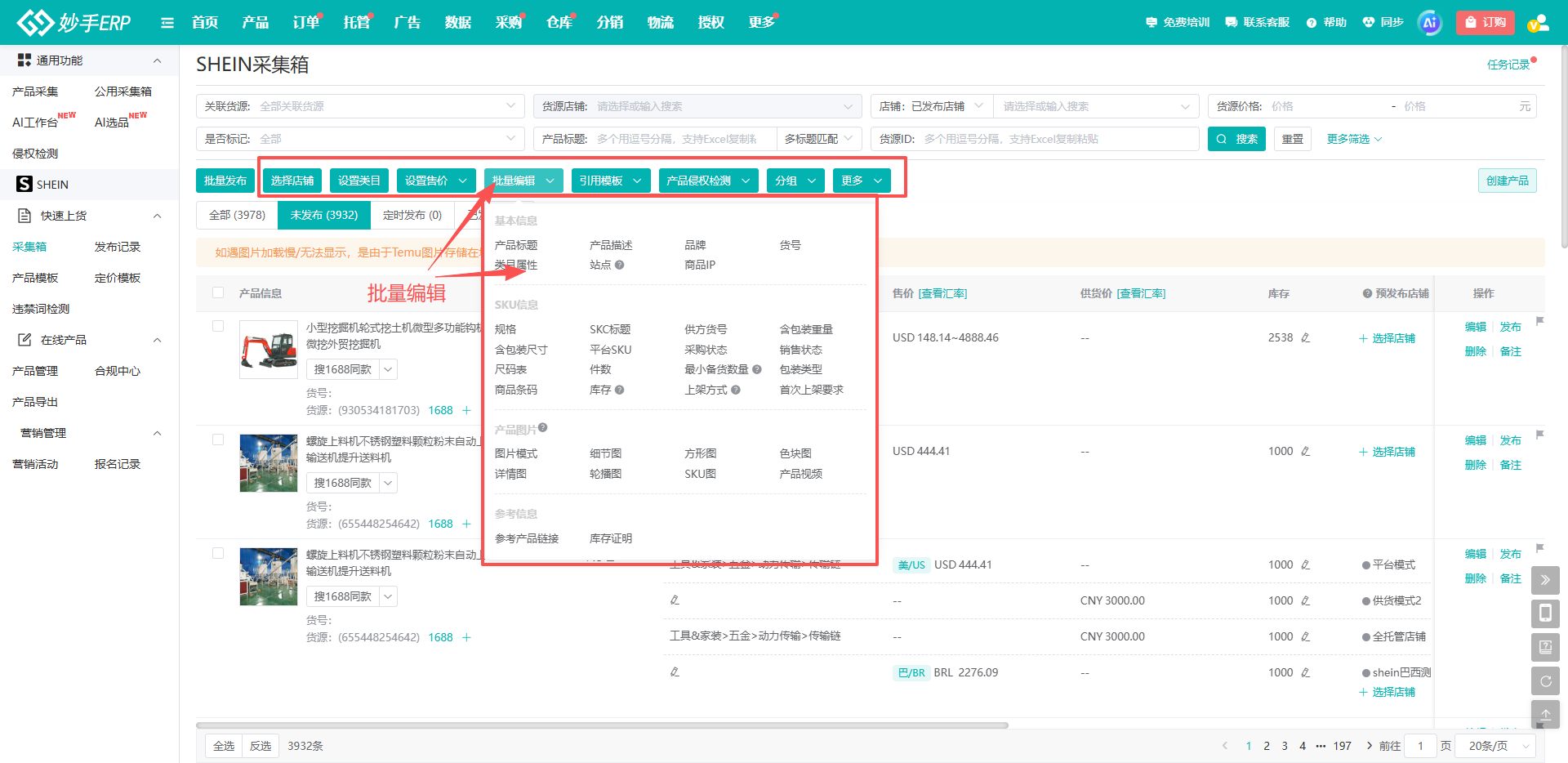Open the 关联货源 dropdown
This screenshot has height=763, width=1568.
coord(360,106)
